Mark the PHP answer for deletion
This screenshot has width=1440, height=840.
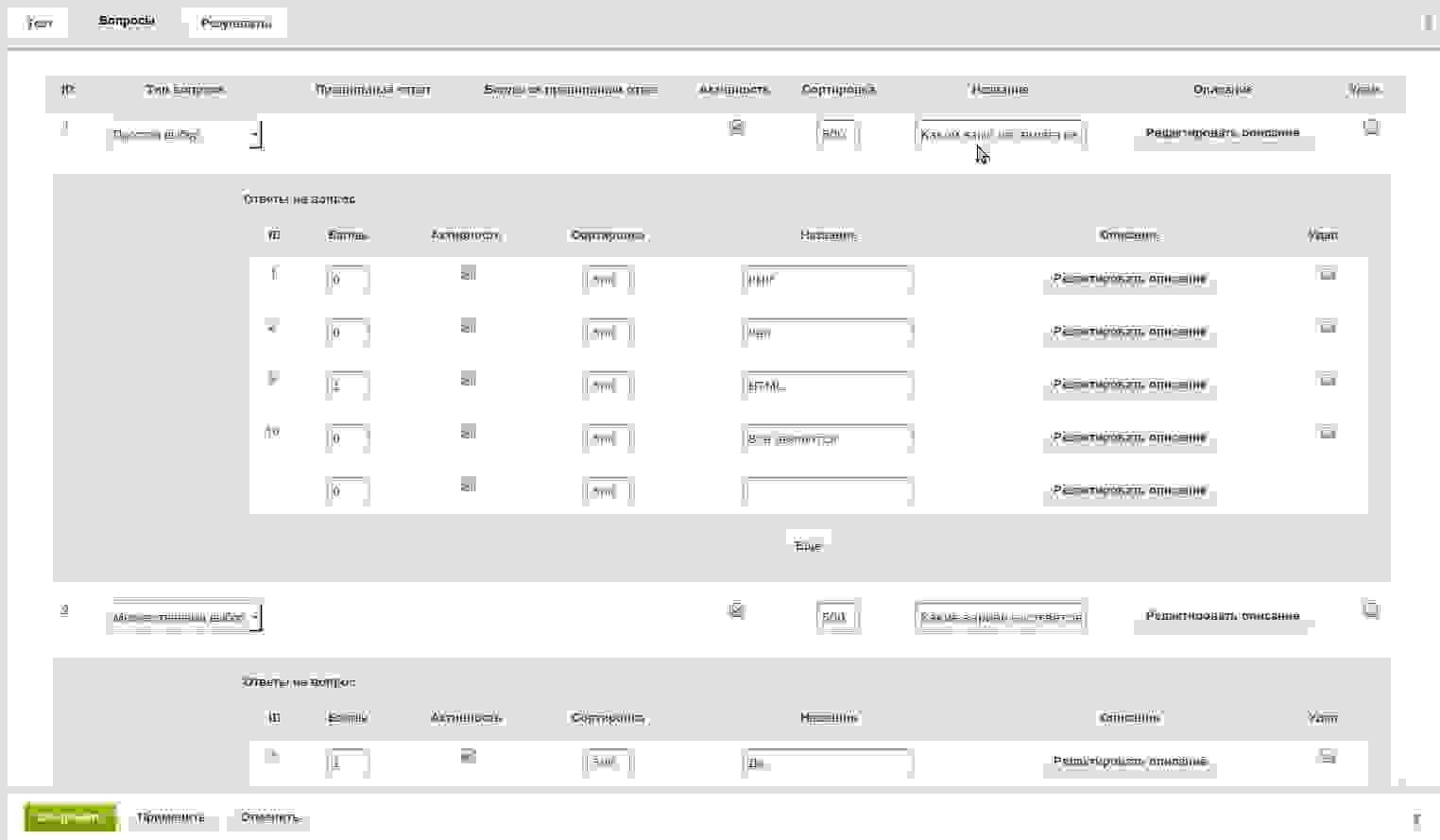[1328, 274]
